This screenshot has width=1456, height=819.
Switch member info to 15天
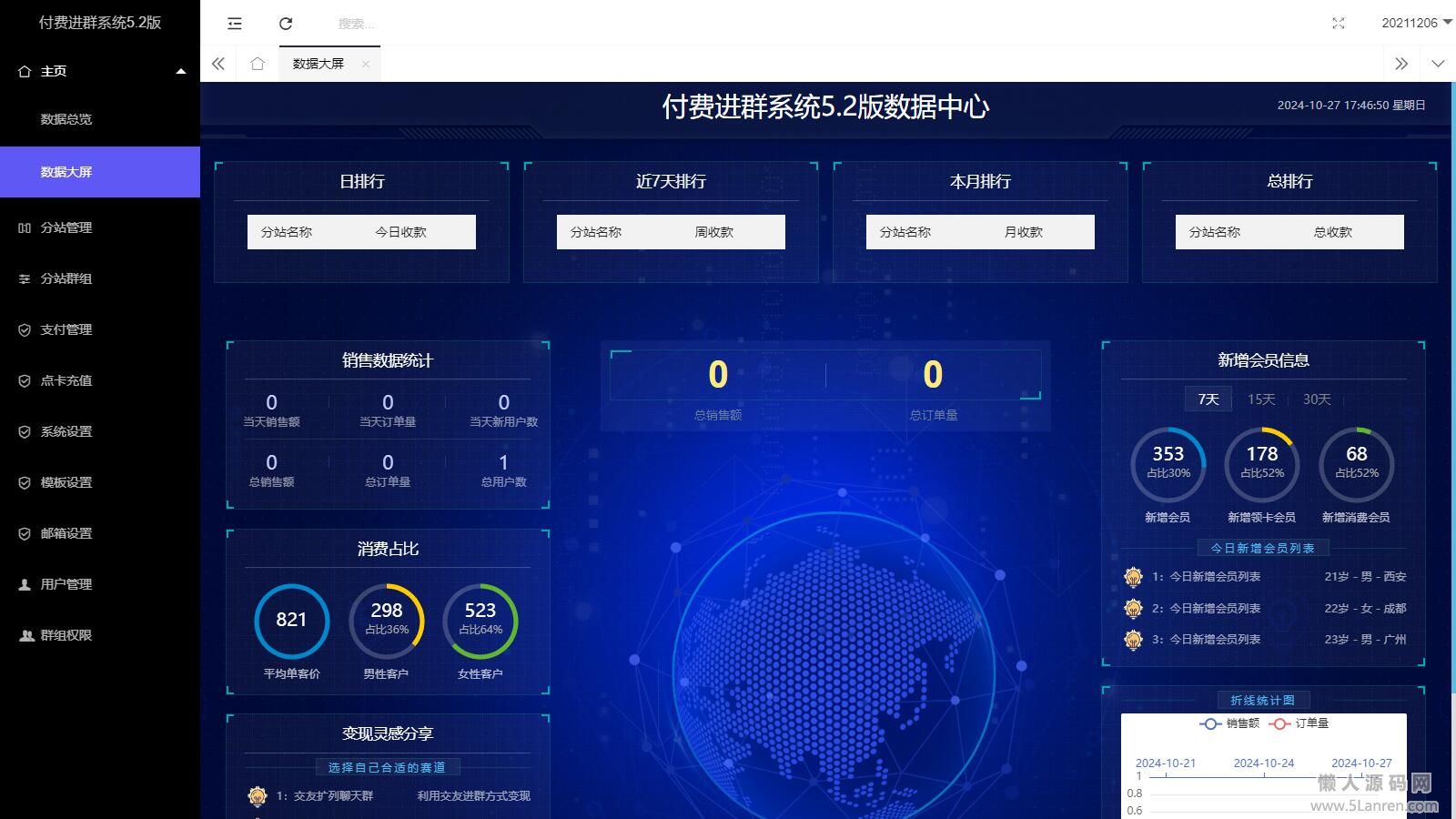pyautogui.click(x=1260, y=399)
